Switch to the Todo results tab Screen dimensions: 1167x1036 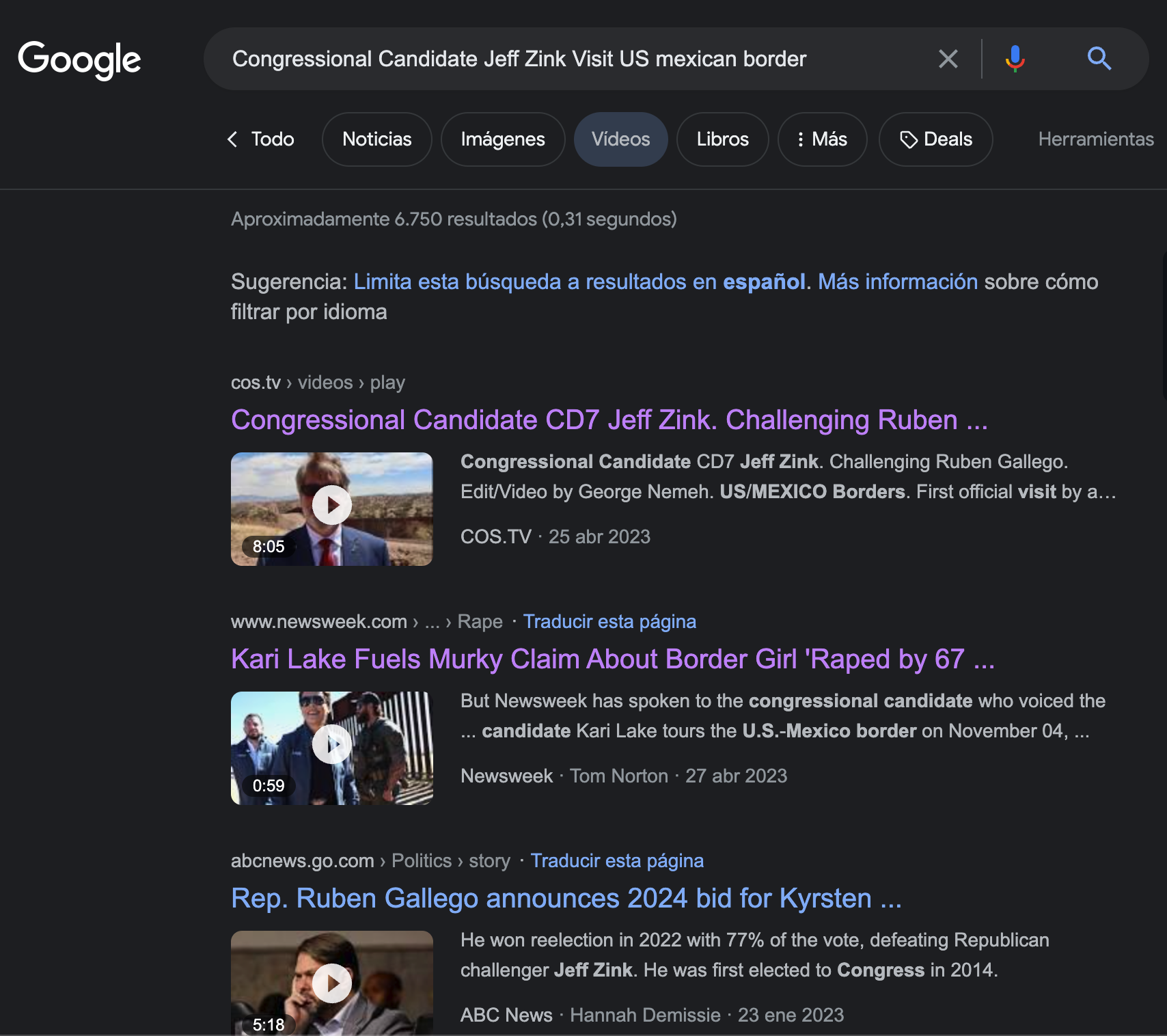tap(273, 139)
